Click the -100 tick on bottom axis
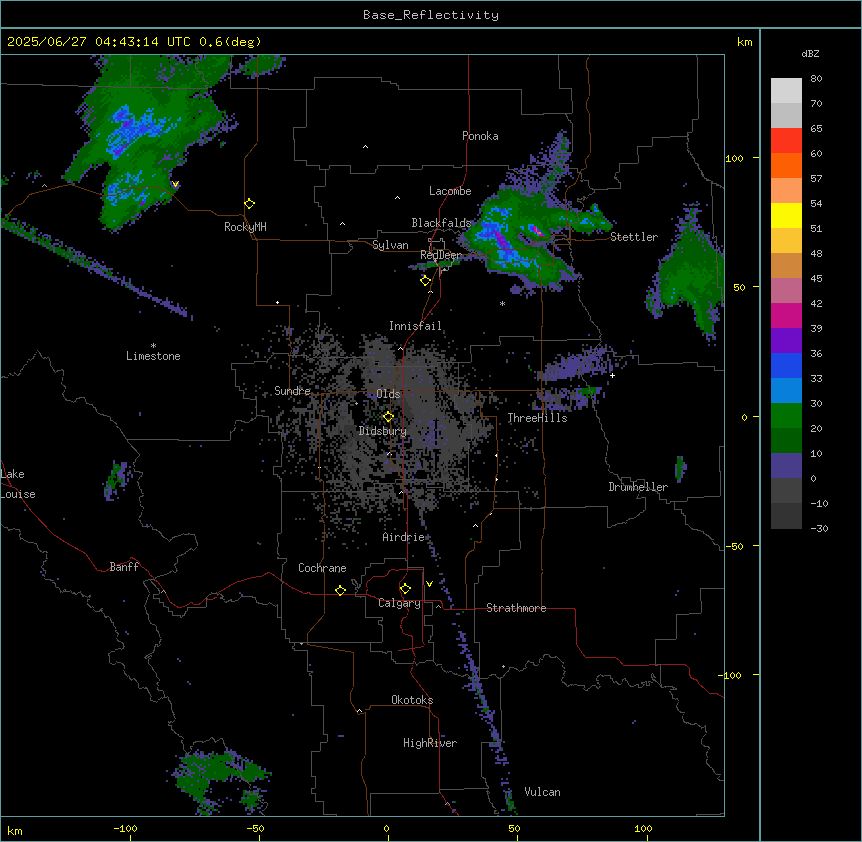The height and width of the screenshot is (842, 862). pyautogui.click(x=125, y=828)
